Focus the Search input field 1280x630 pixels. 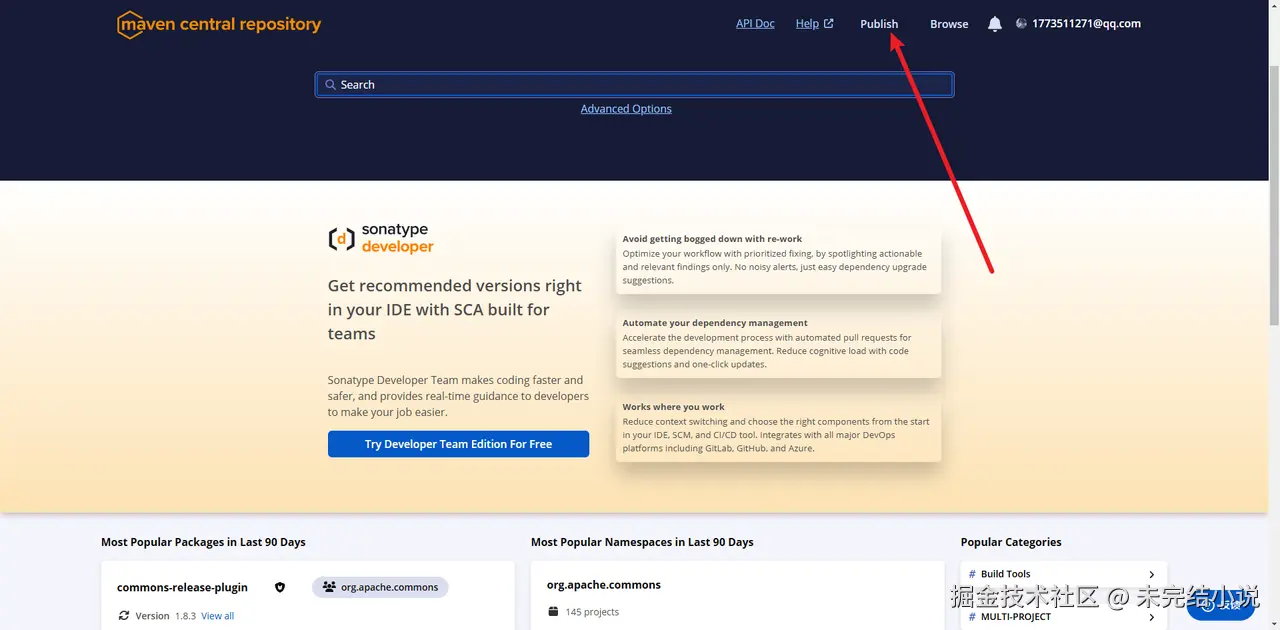tap(634, 85)
